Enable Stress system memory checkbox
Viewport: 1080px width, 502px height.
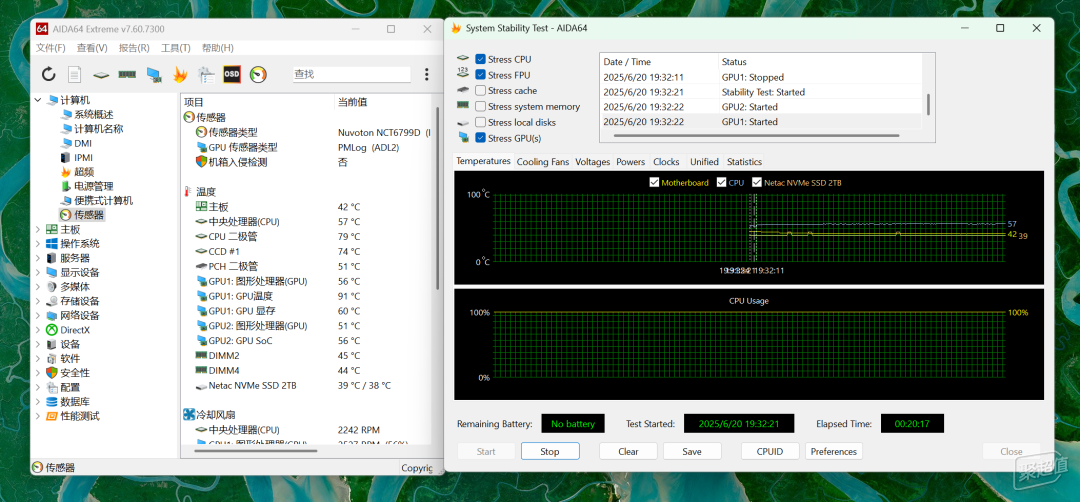[x=481, y=107]
